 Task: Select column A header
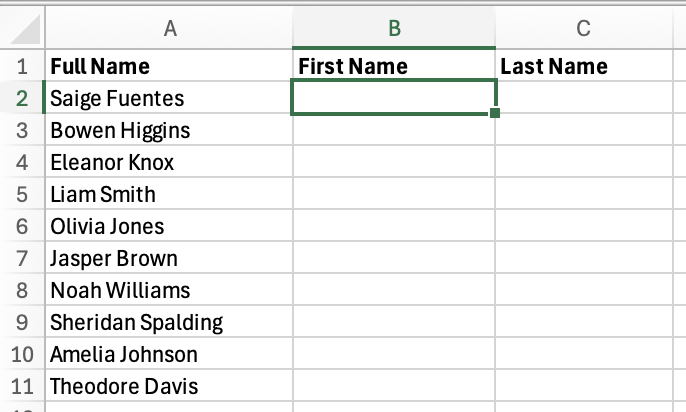pyautogui.click(x=170, y=29)
